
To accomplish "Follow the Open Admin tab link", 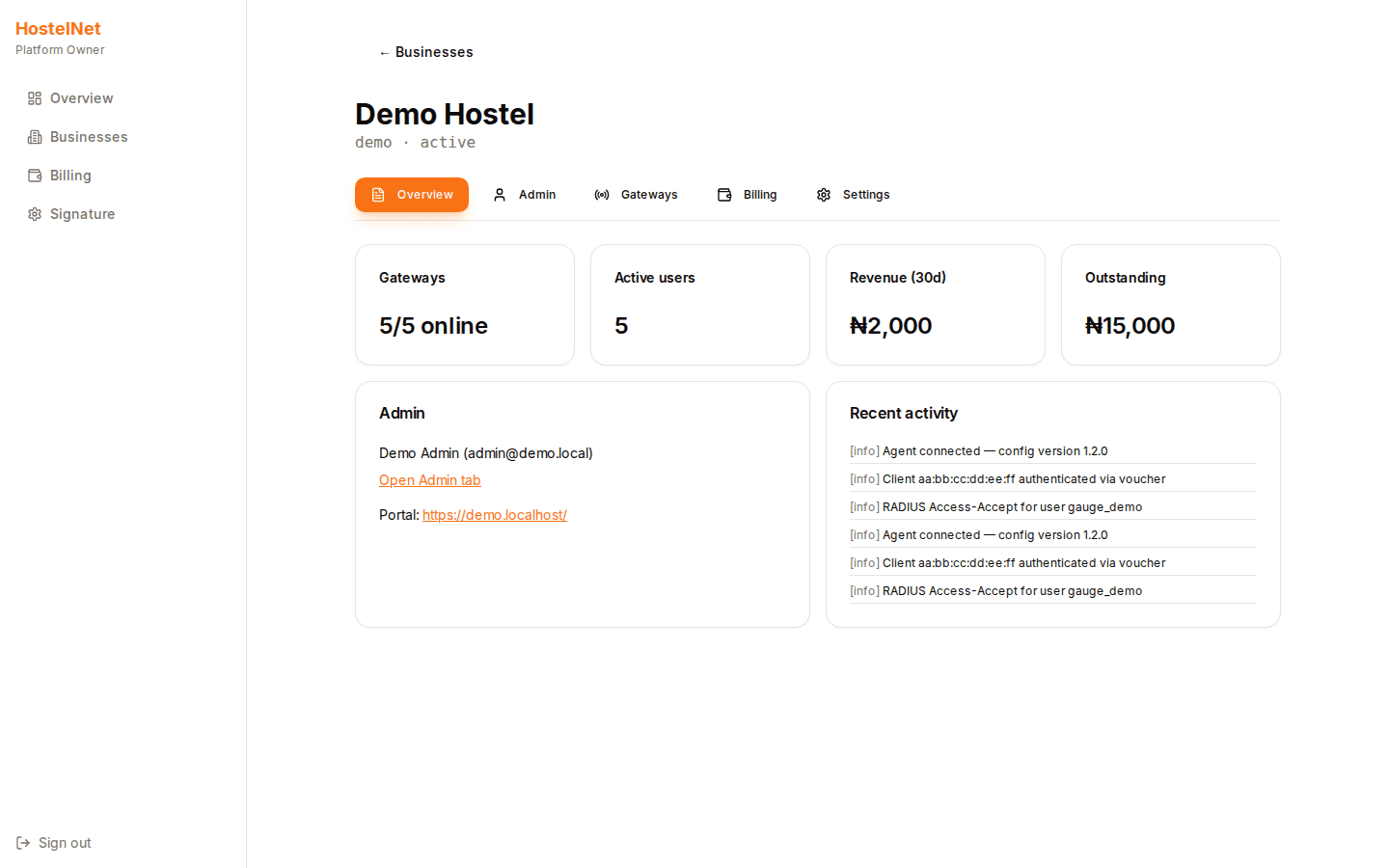I will (429, 480).
